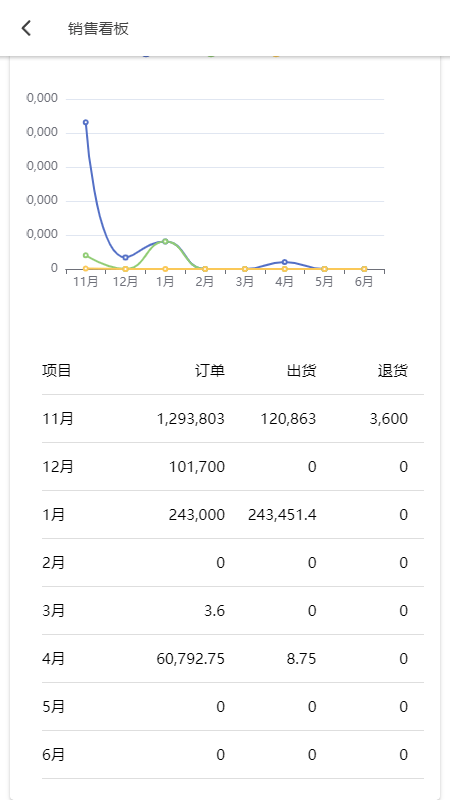The width and height of the screenshot is (450, 800).
Task: Click the 项目 column header
Action: [x=57, y=371]
